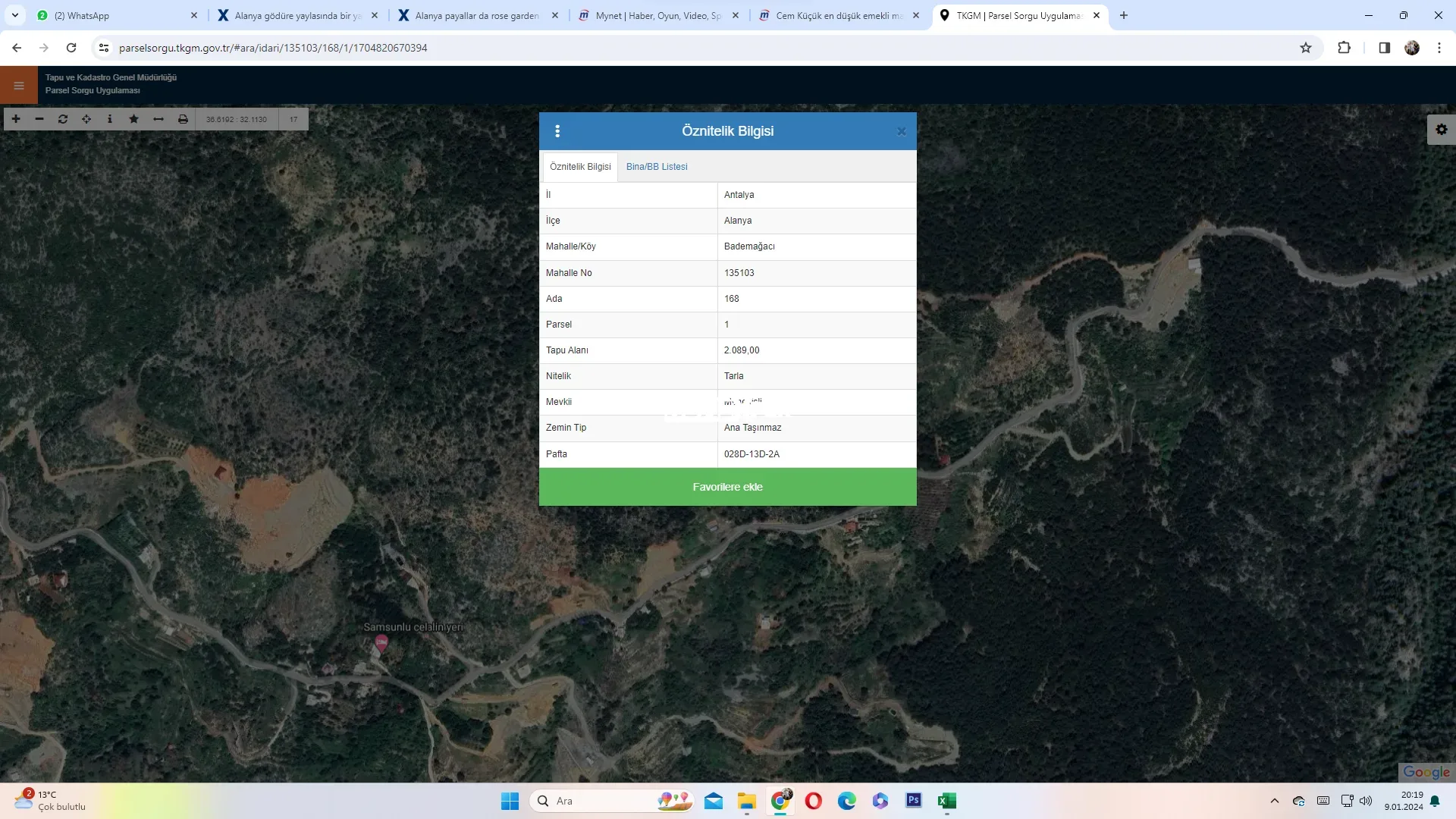Select the distance measure arrow icon
1456x819 pixels.
pyautogui.click(x=158, y=119)
